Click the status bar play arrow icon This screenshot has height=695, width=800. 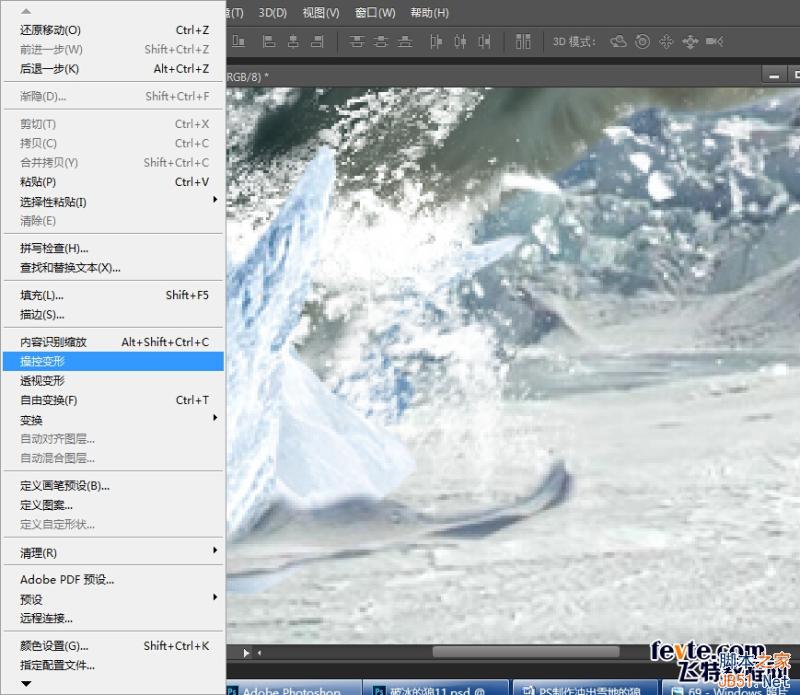246,653
